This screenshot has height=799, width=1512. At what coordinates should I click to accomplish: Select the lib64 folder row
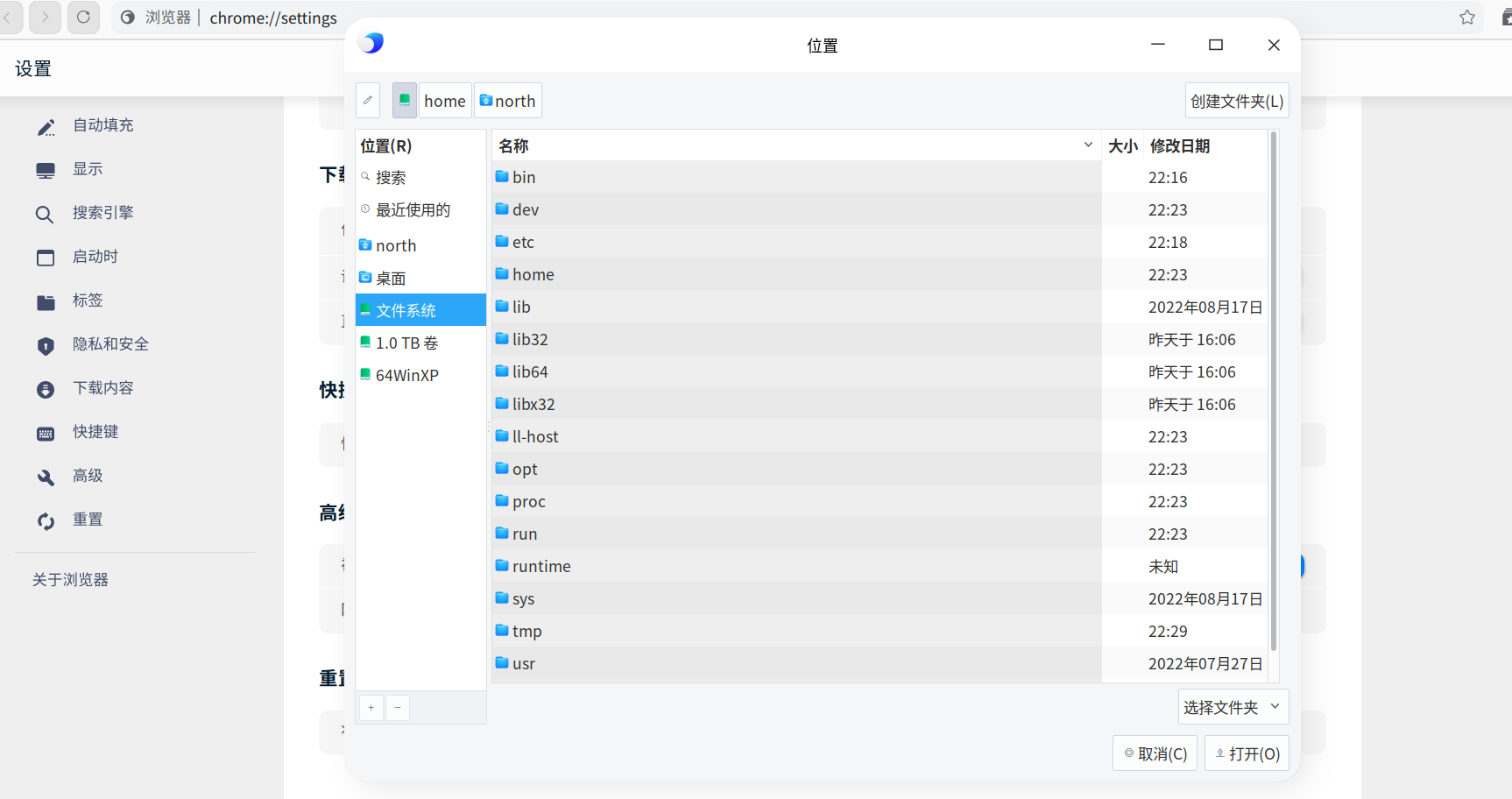[880, 371]
